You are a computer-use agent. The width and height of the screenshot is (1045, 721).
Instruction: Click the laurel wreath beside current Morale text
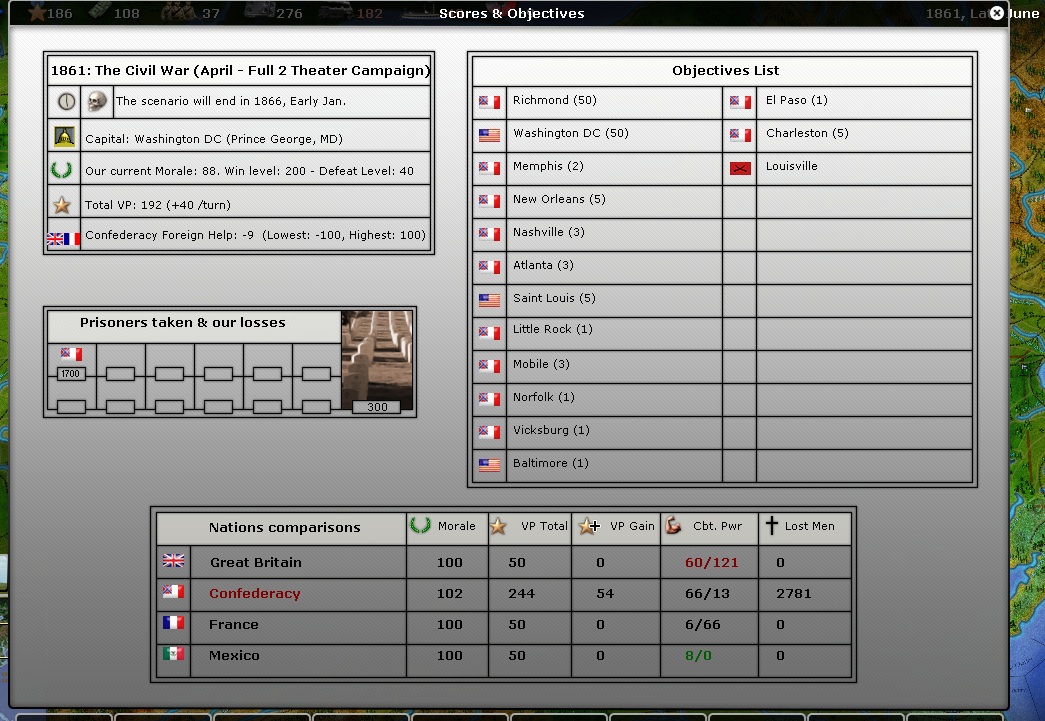pyautogui.click(x=62, y=170)
